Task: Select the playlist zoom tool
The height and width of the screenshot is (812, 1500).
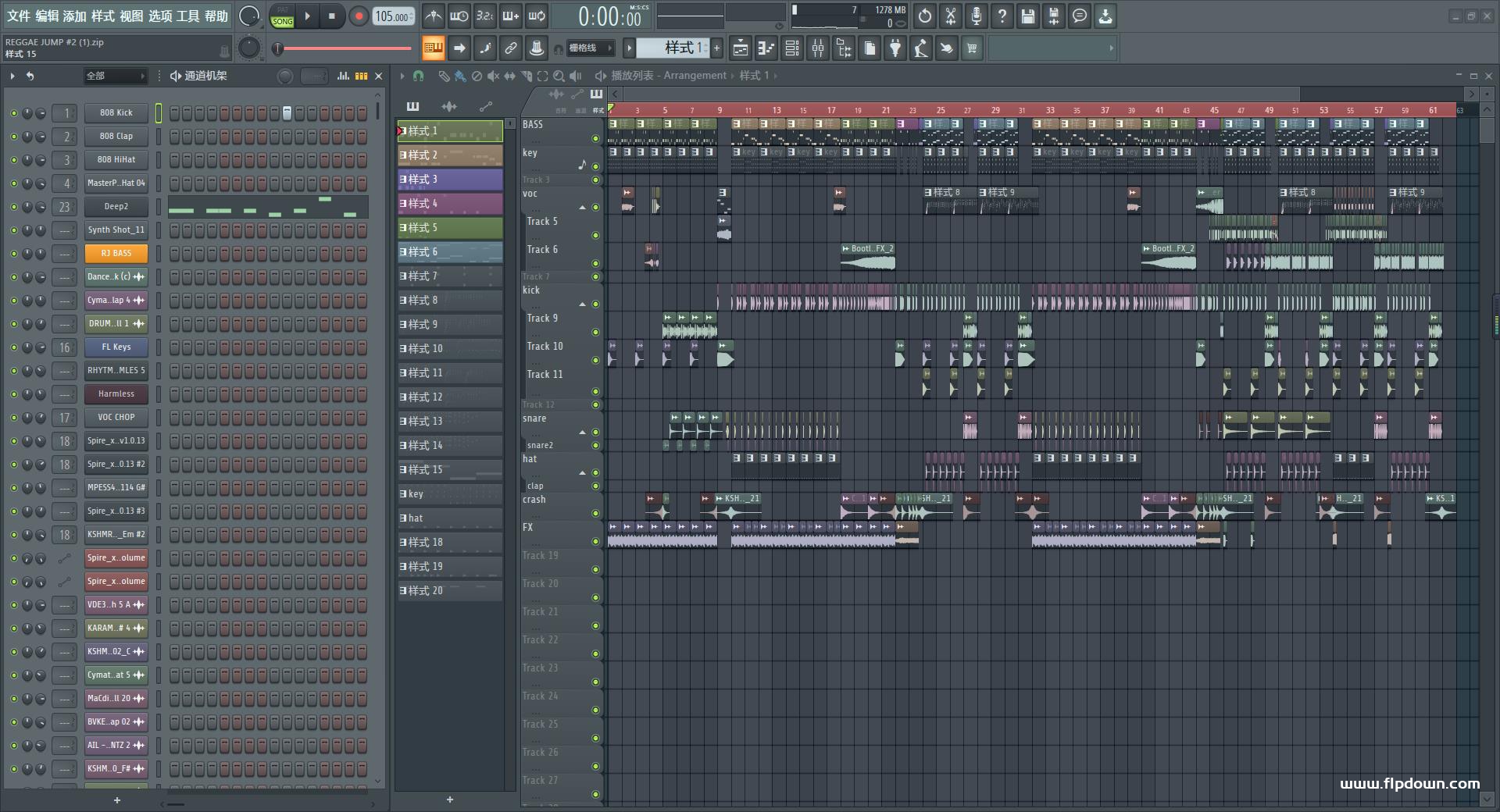Action: point(559,76)
